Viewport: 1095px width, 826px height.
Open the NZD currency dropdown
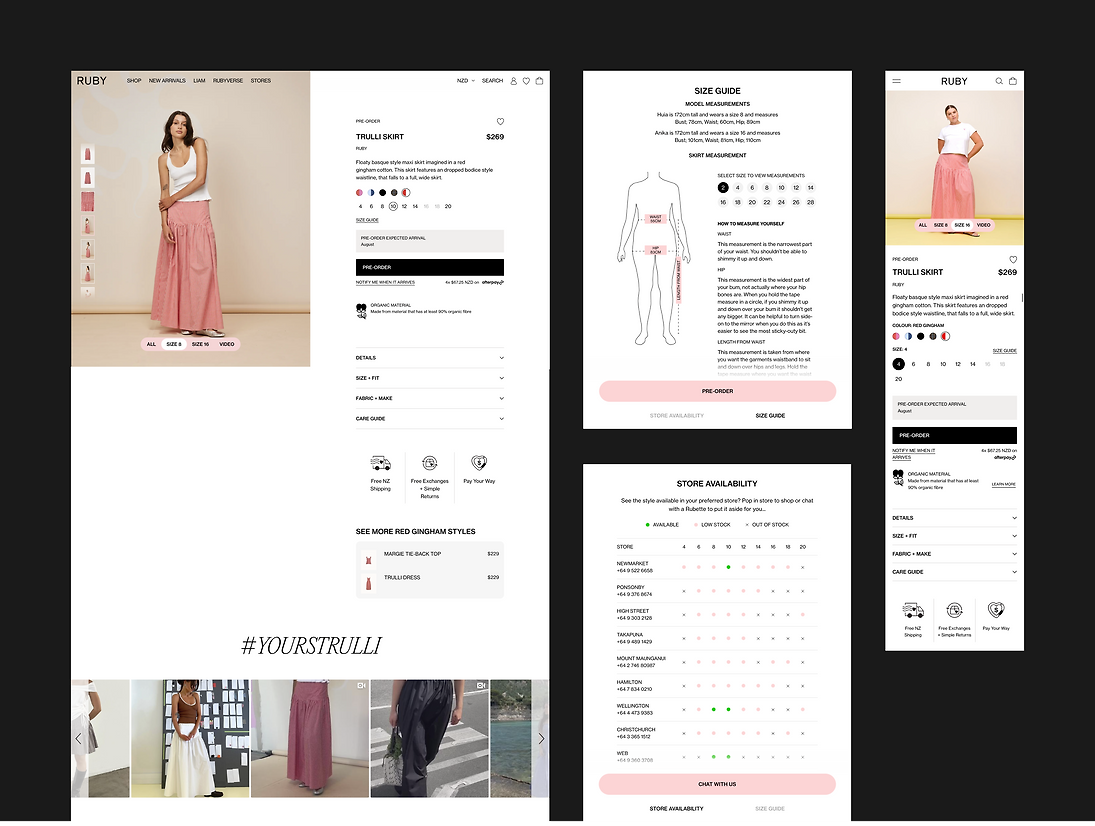[x=466, y=81]
